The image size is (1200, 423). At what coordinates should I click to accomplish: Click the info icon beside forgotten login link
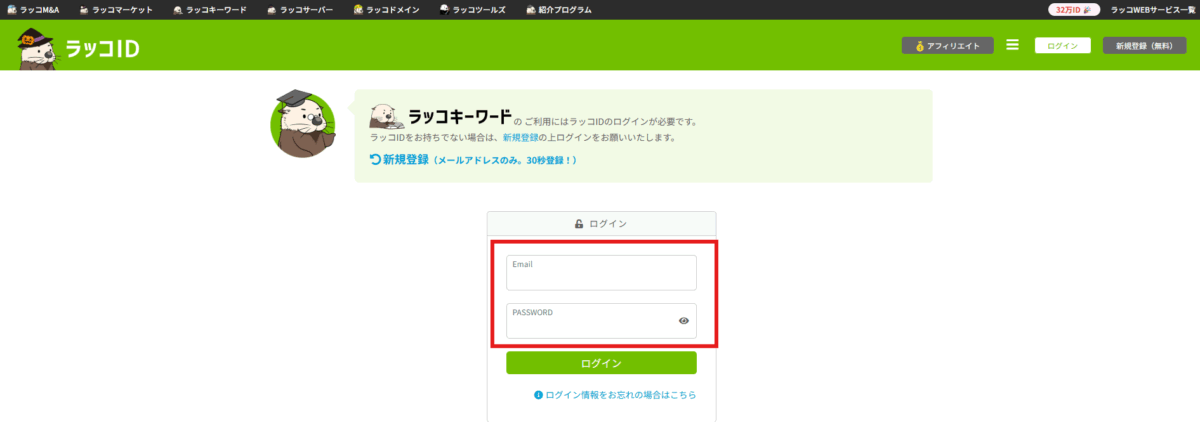coord(539,395)
